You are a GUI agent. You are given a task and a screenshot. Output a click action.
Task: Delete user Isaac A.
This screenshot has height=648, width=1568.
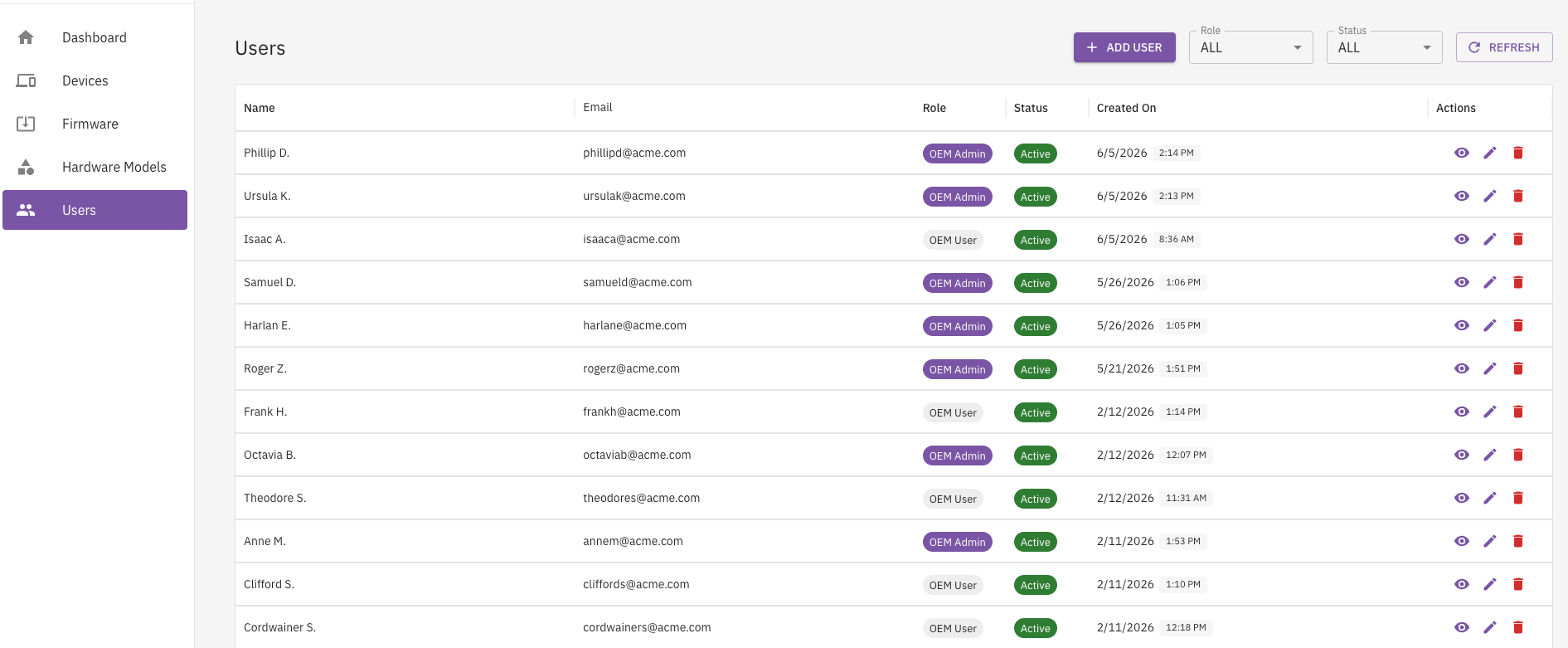1518,239
